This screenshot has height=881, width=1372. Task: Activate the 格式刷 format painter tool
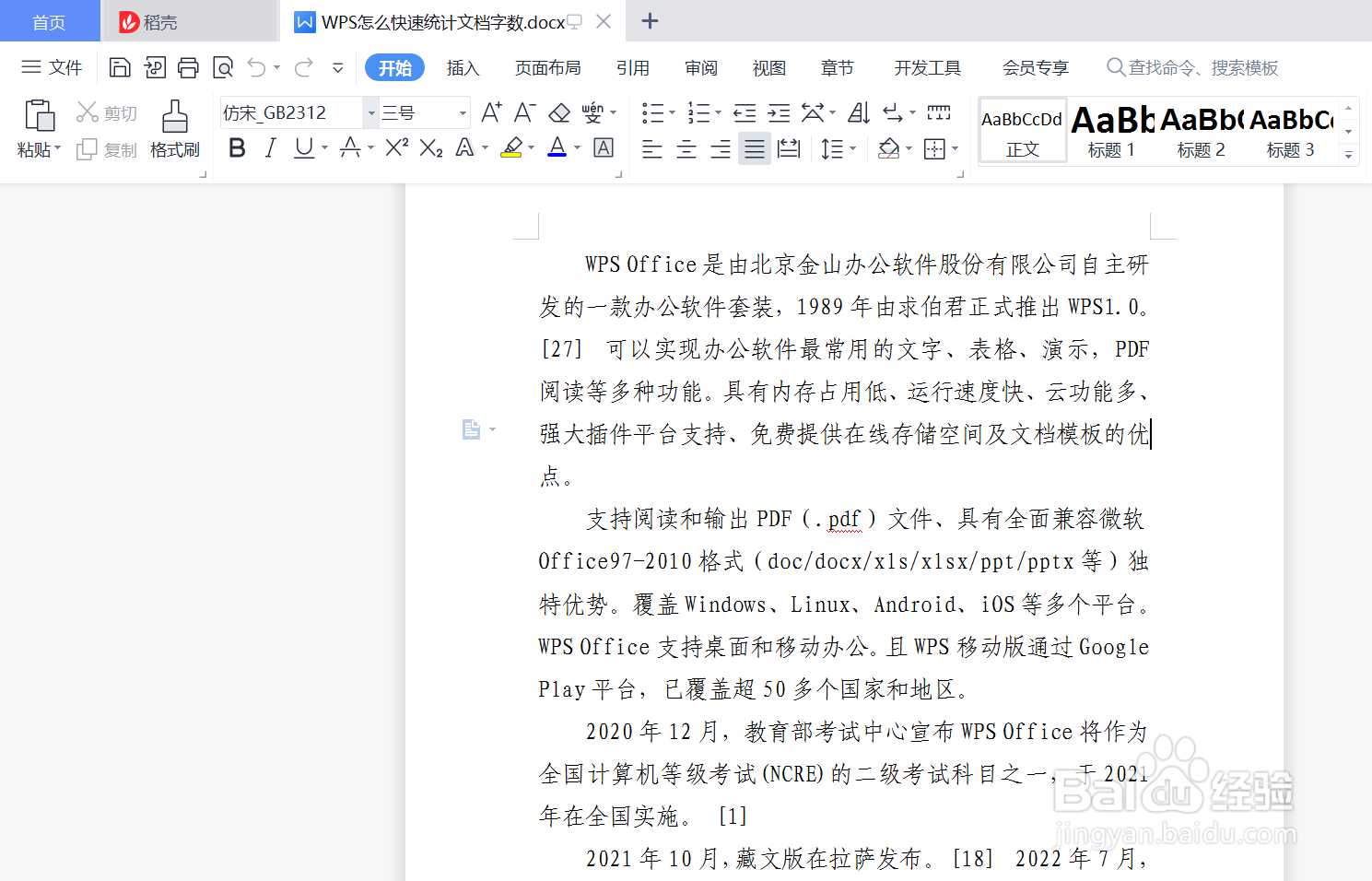(174, 129)
